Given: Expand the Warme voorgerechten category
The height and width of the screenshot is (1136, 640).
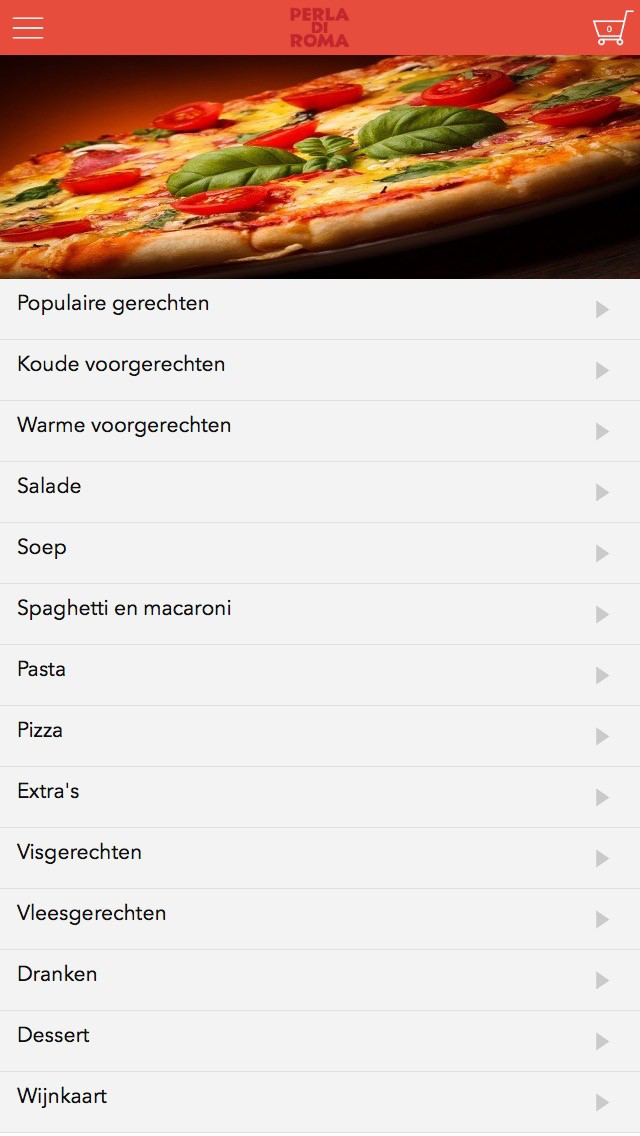Looking at the screenshot, I should click(x=320, y=431).
